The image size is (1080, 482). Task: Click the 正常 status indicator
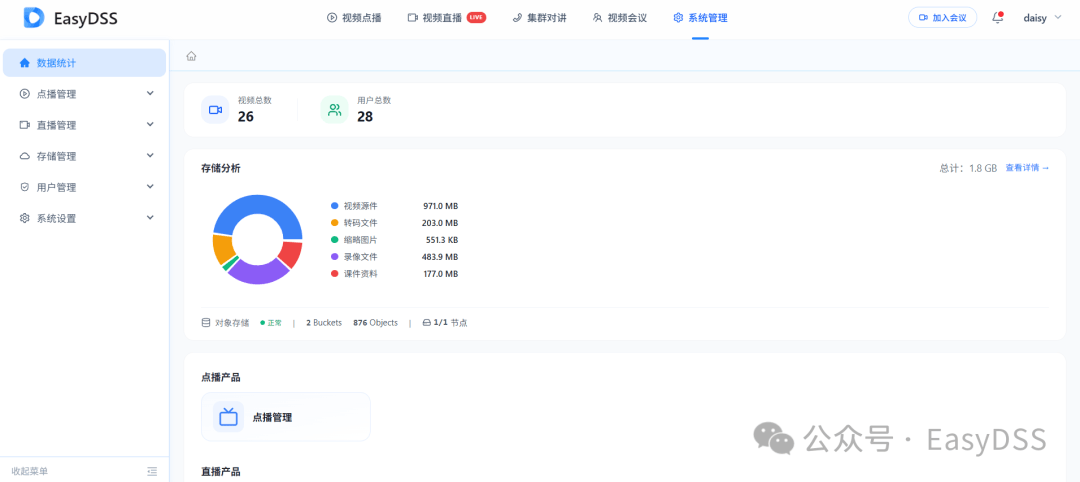271,322
